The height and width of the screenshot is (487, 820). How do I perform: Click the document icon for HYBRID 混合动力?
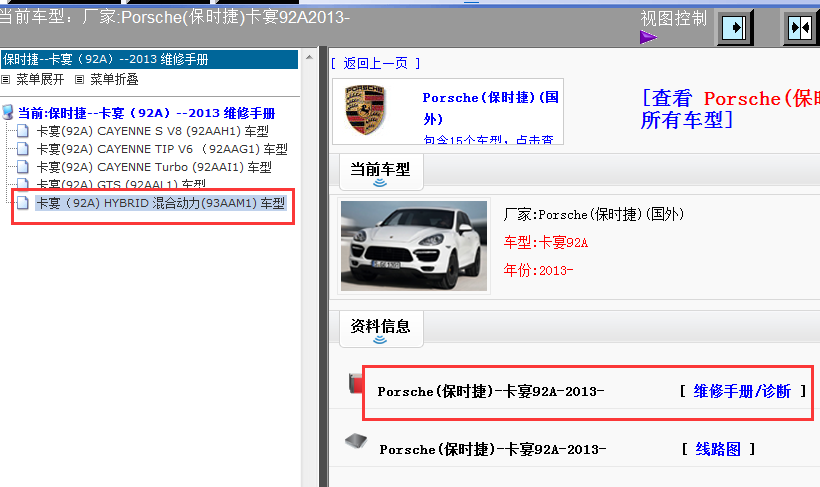click(22, 203)
